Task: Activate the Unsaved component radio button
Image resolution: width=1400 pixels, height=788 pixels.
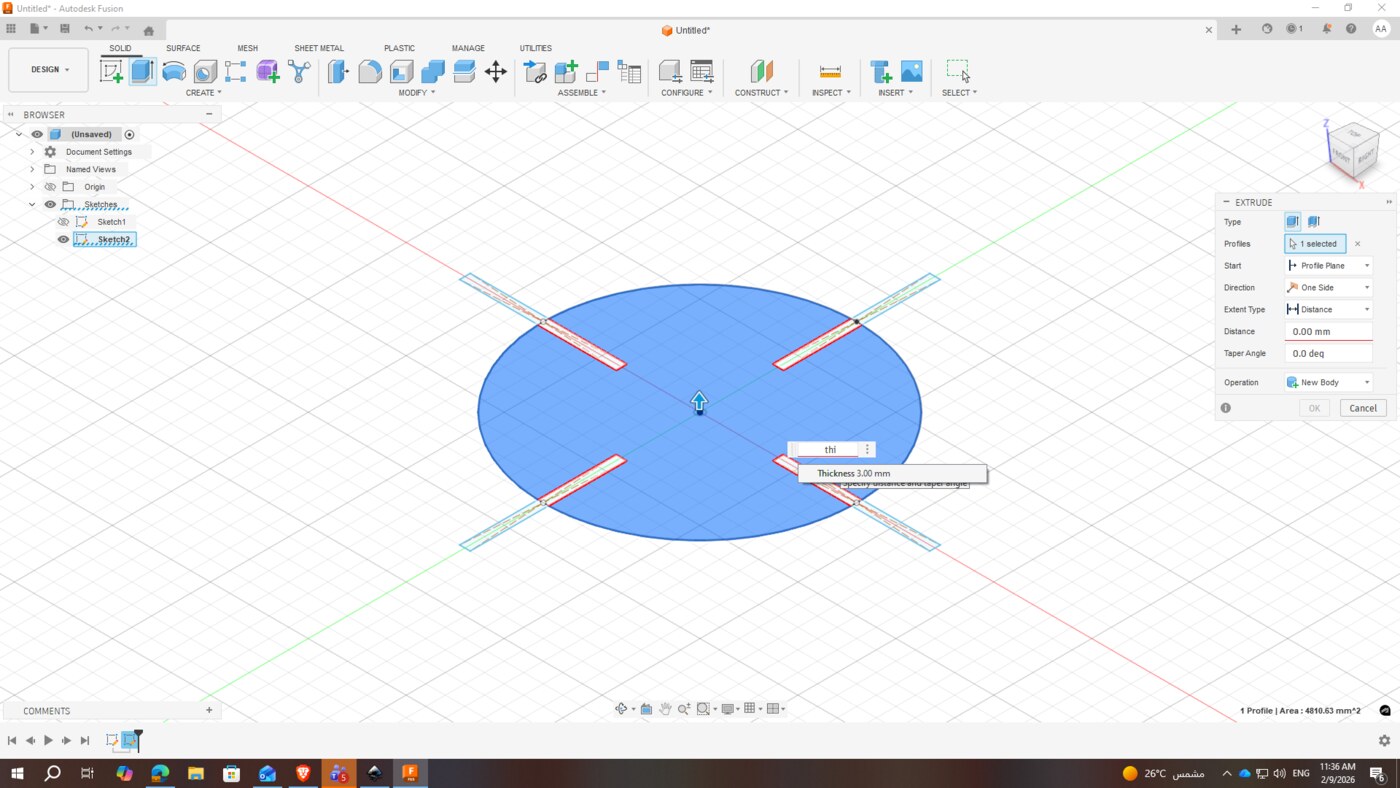Action: (x=129, y=134)
